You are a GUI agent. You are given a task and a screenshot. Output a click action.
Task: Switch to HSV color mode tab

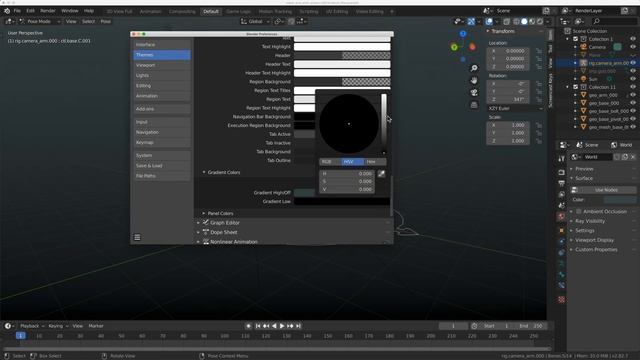click(x=353, y=162)
